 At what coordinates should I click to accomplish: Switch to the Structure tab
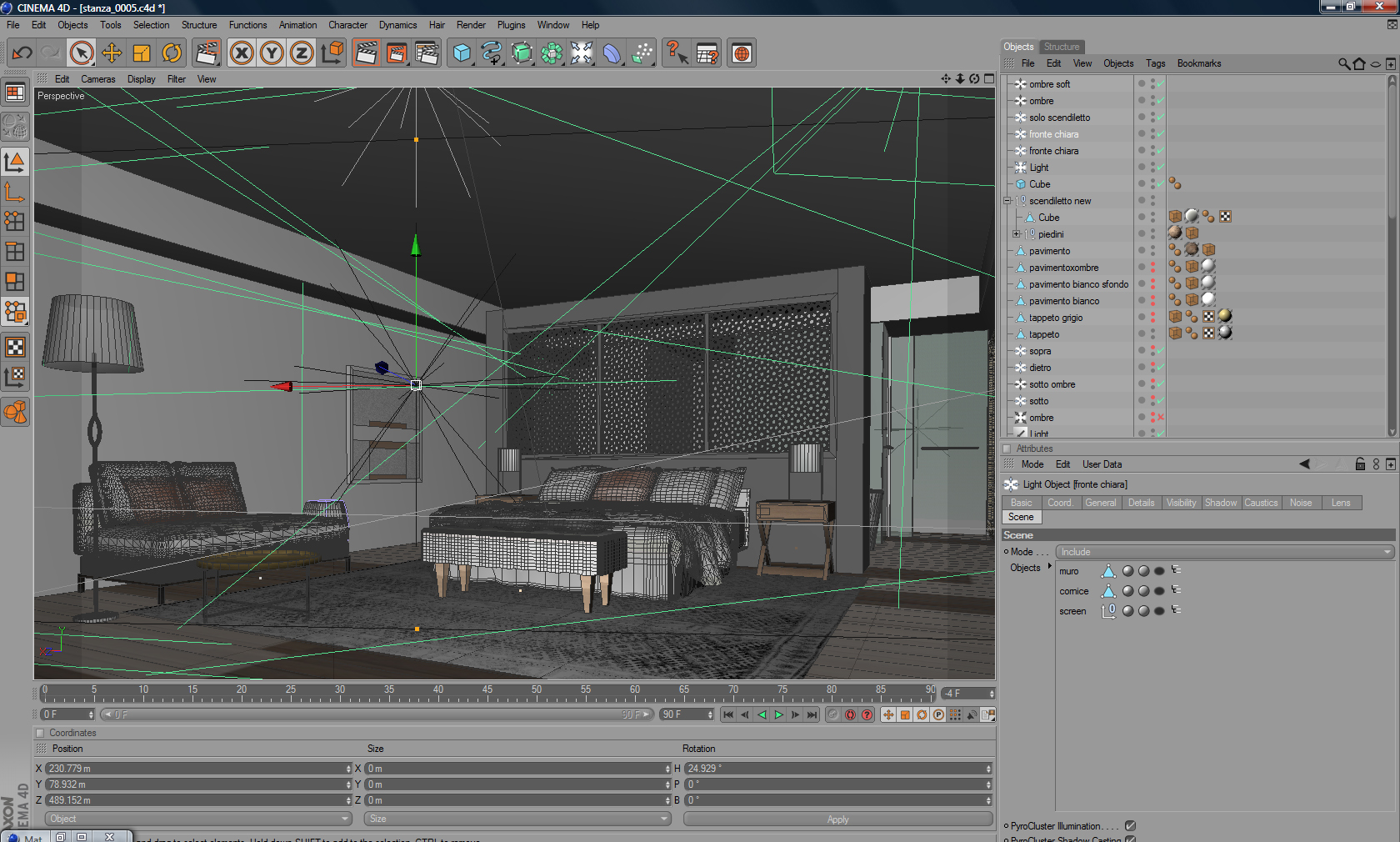click(1062, 47)
